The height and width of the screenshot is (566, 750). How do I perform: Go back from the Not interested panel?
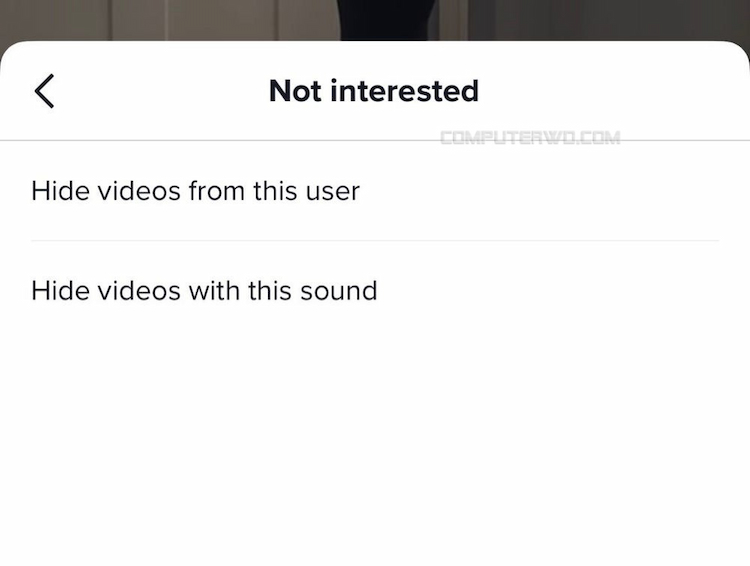44,91
